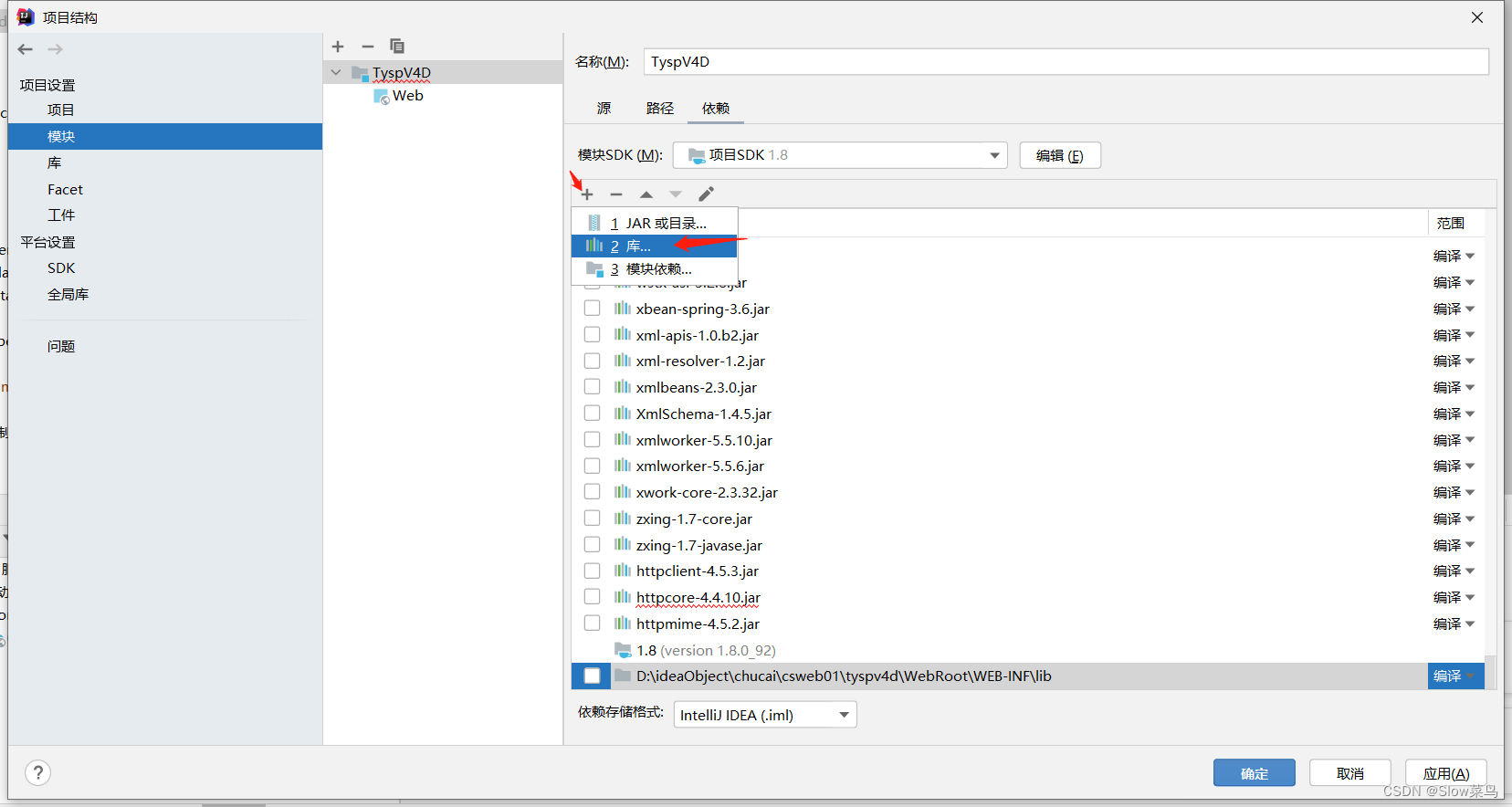Click library icon of zxing-1.7-core.jar
Viewport: 1512px width, 807px height.
[623, 519]
